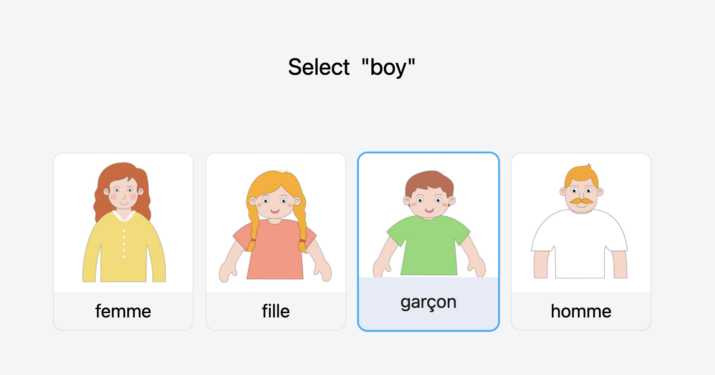Choose the femme answer card

point(123,242)
